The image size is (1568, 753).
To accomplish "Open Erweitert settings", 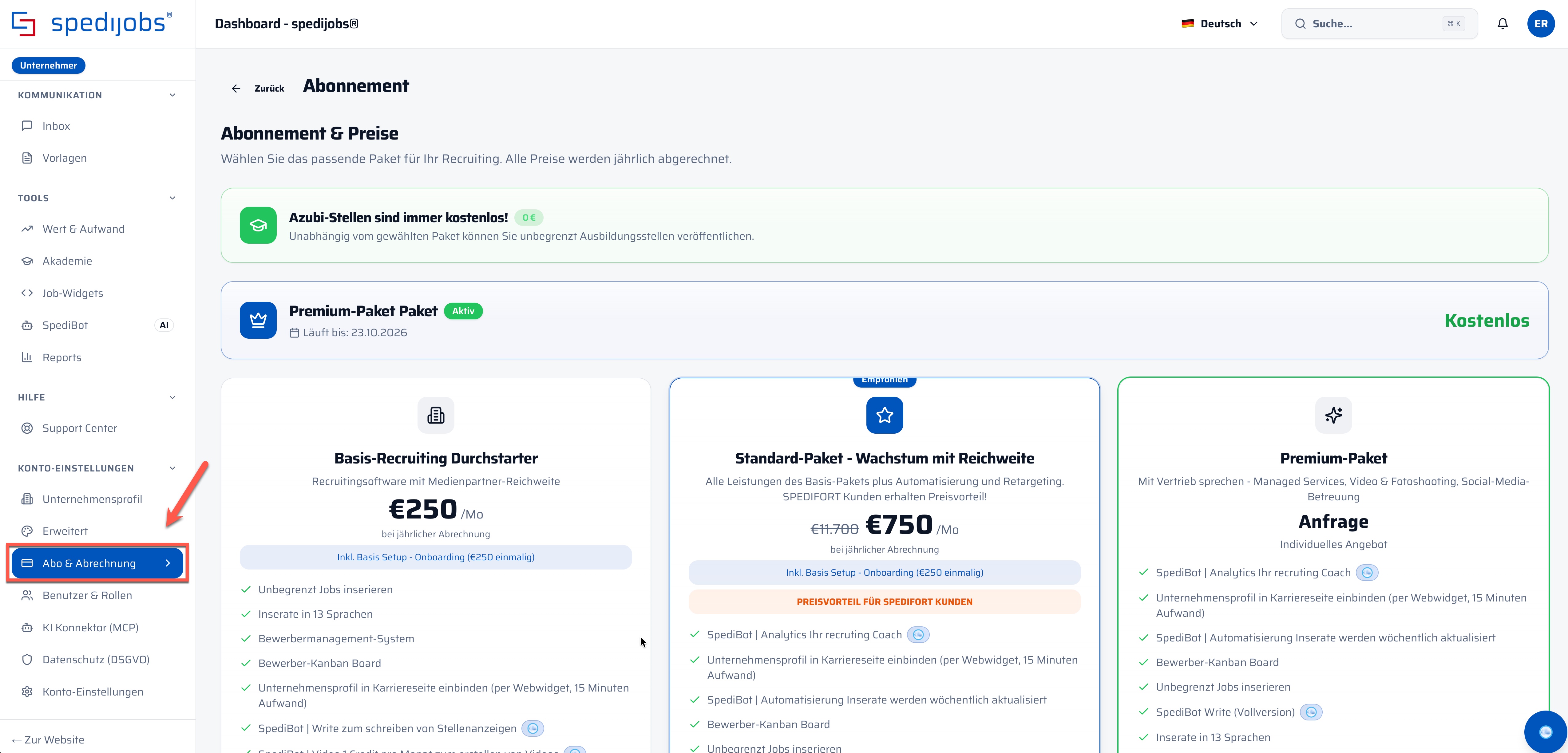I will [97, 531].
